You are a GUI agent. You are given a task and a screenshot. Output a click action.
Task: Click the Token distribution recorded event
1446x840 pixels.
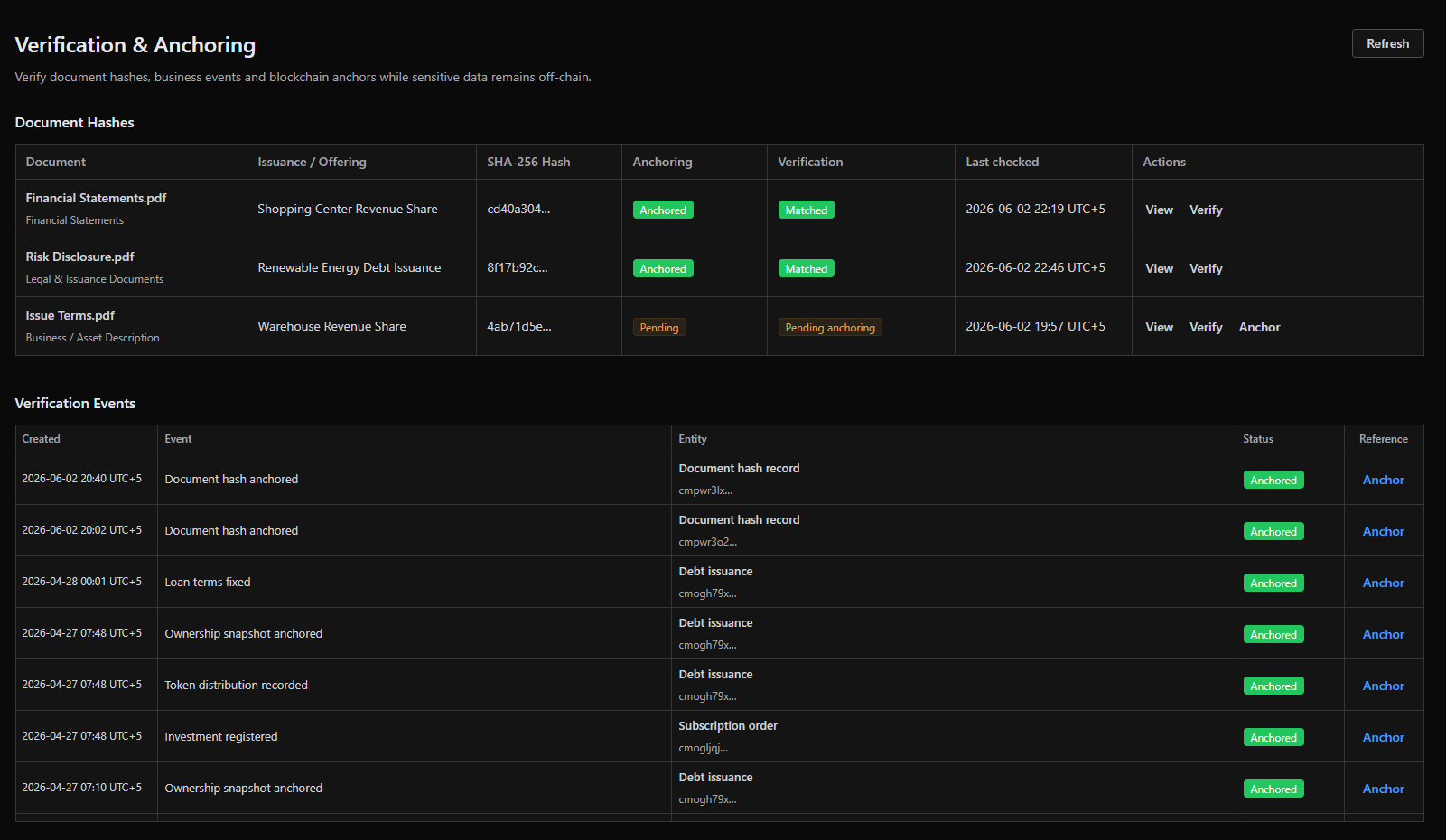[237, 685]
